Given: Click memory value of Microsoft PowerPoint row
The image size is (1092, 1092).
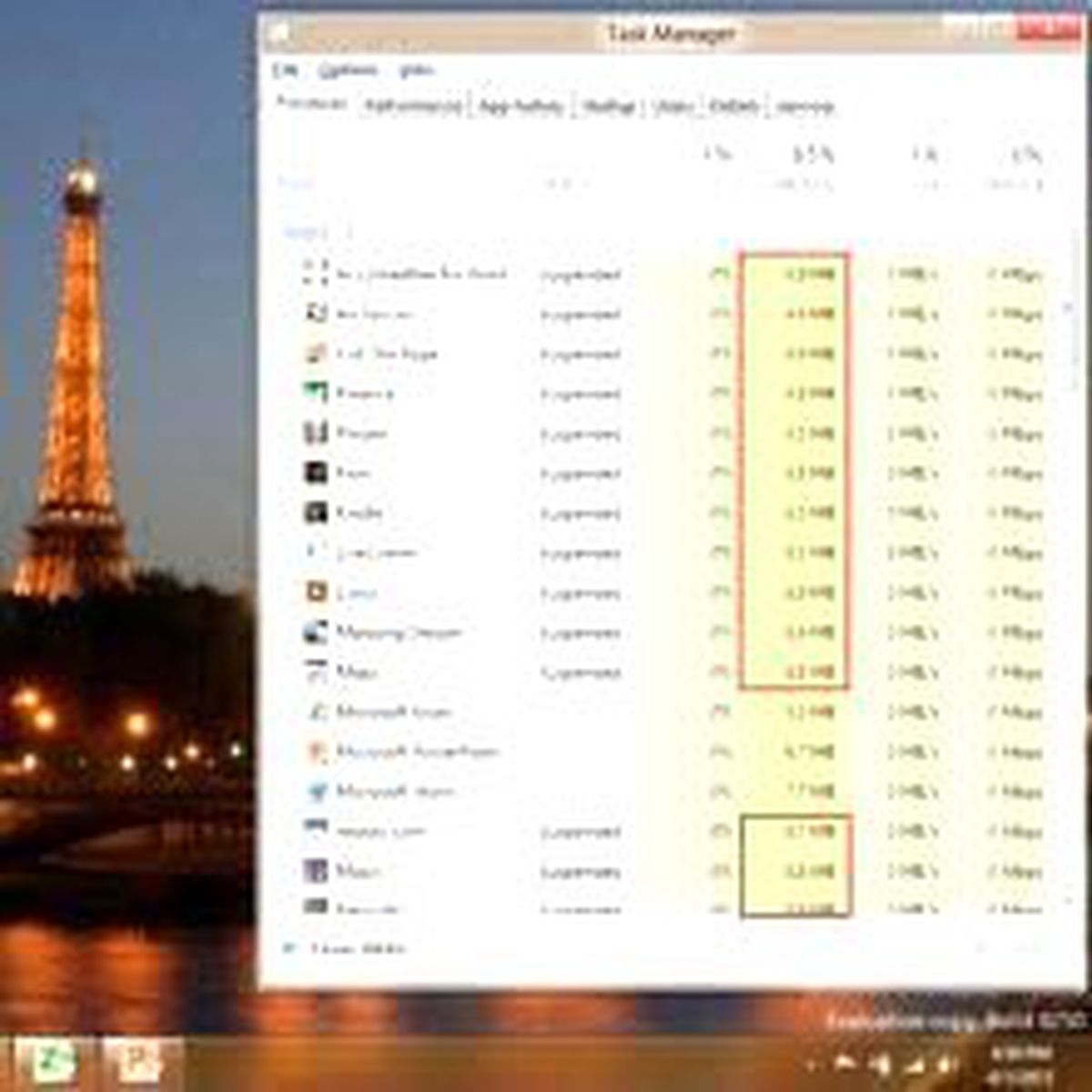Looking at the screenshot, I should pos(808,753).
